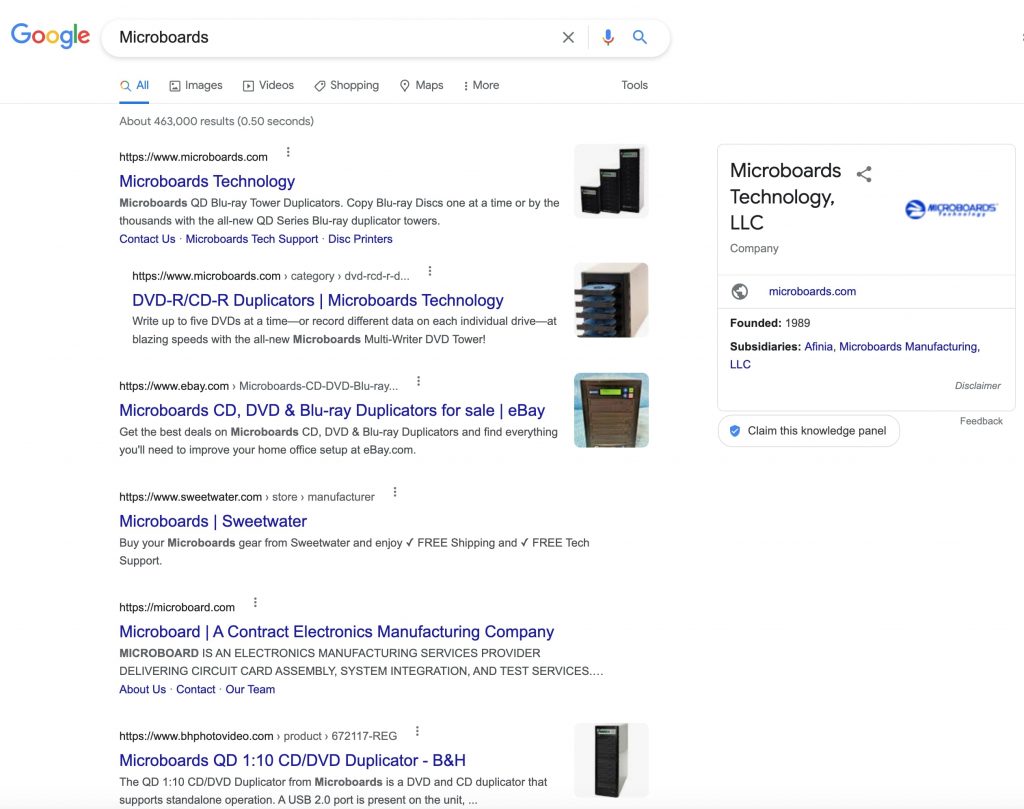Open the Disc Printers sitelink

coord(360,239)
